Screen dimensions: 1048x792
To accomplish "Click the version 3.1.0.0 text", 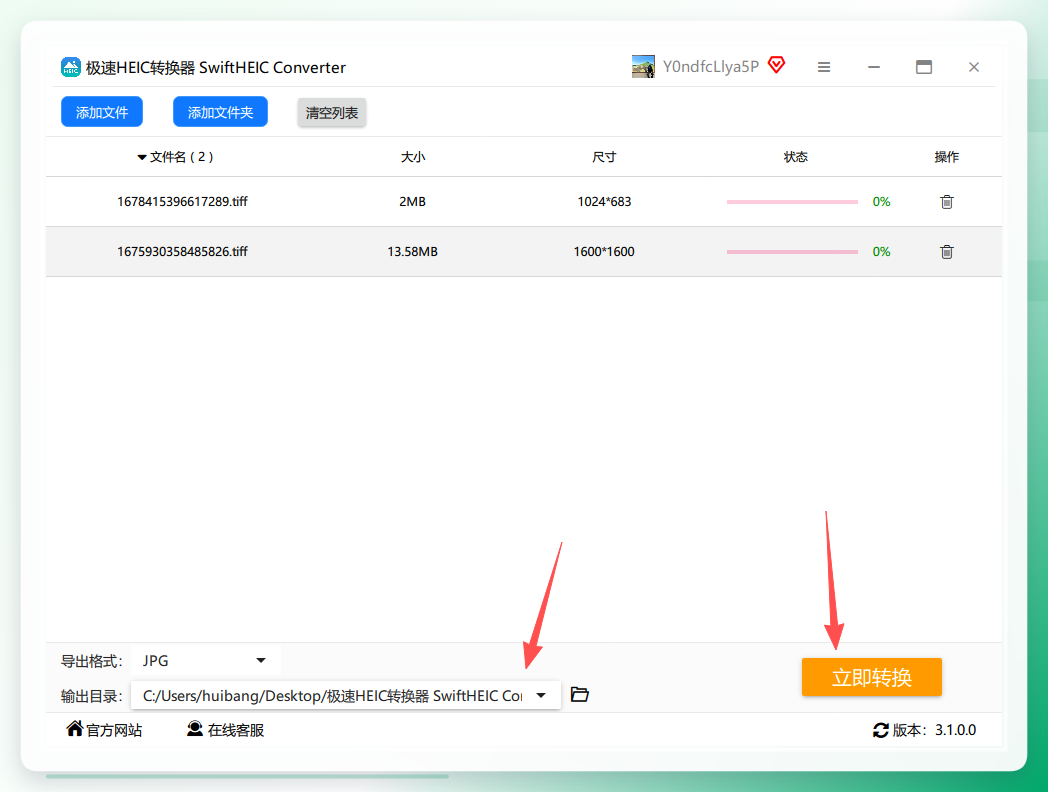I will 955,731.
